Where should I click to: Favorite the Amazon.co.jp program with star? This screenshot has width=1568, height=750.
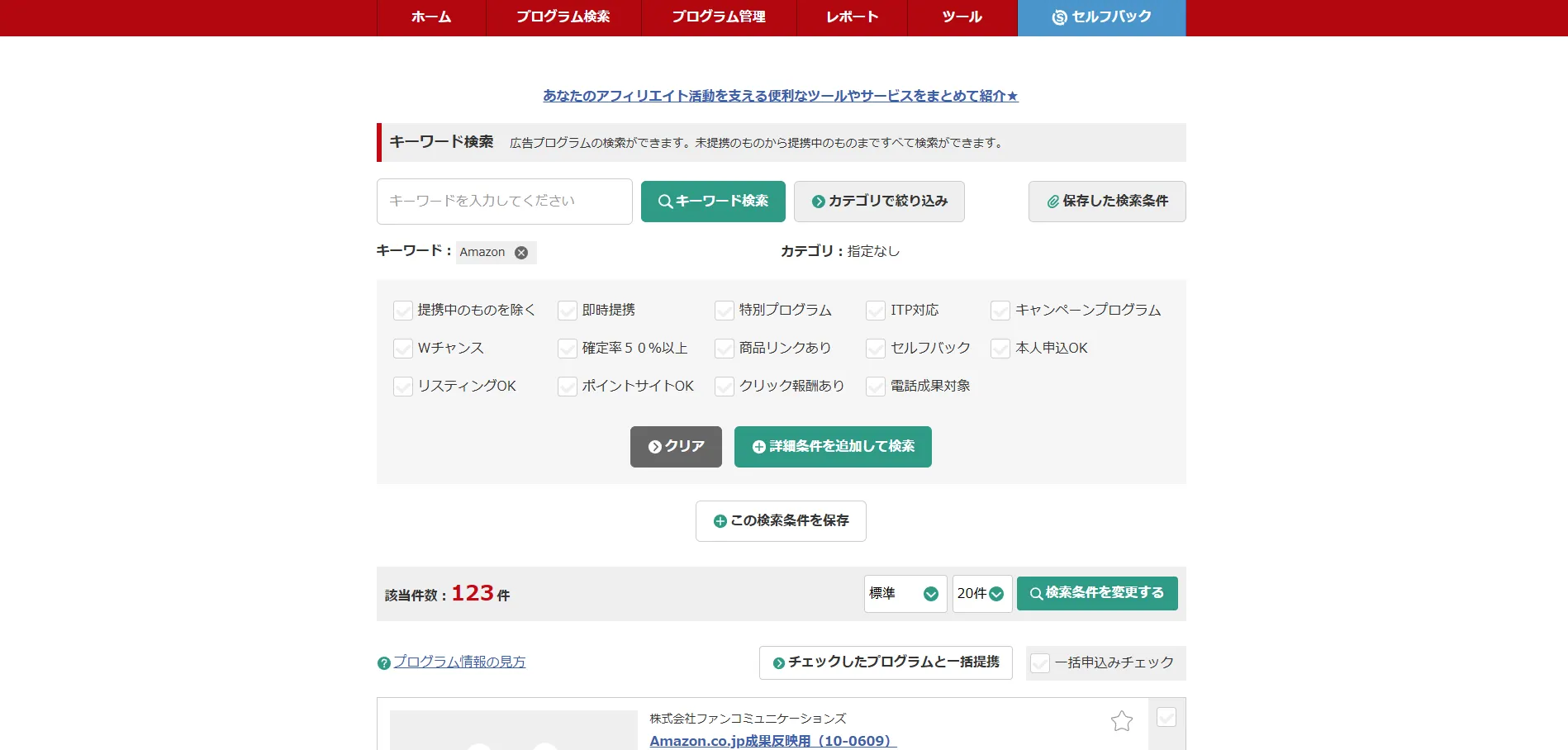click(x=1122, y=721)
